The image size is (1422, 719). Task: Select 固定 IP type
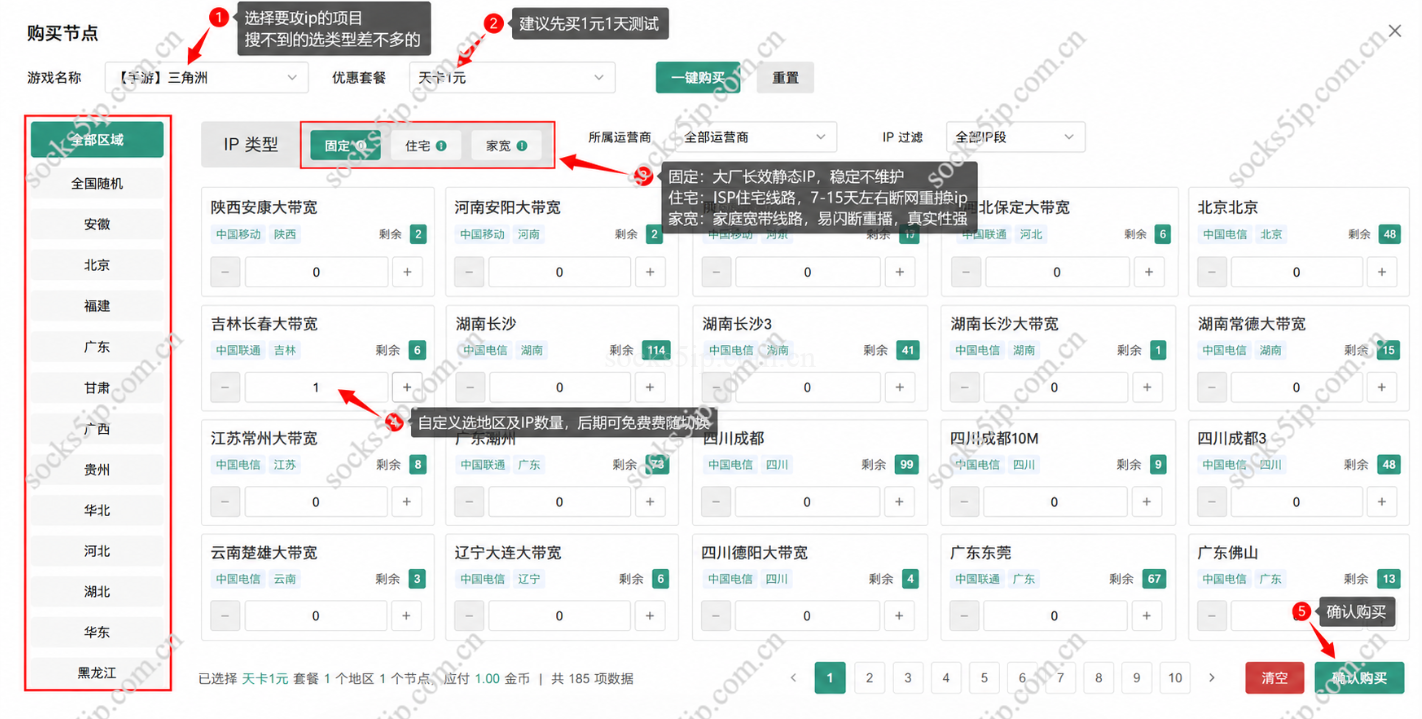346,146
